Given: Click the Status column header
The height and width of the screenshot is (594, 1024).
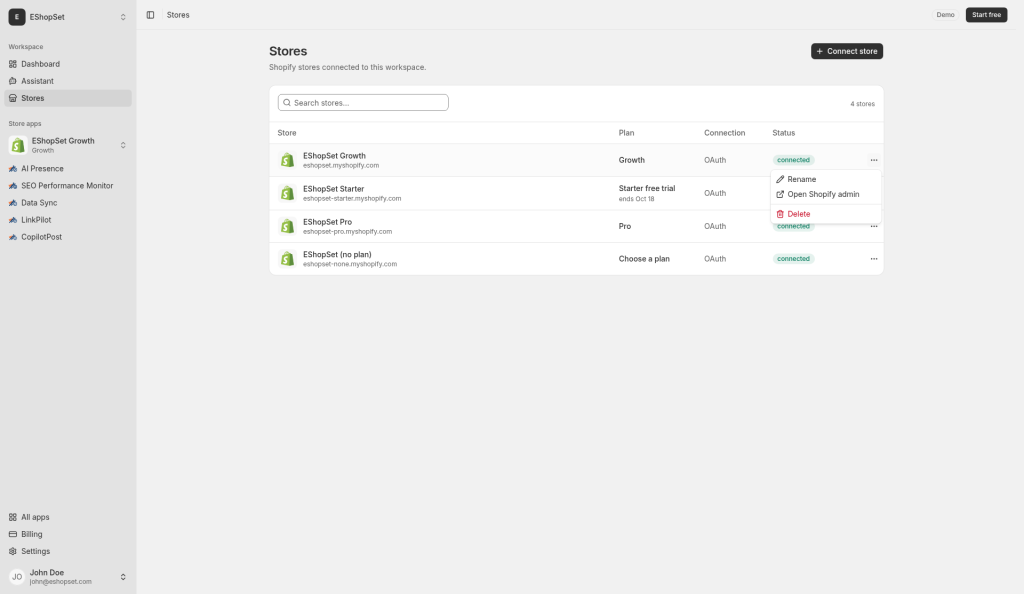Looking at the screenshot, I should 784,133.
